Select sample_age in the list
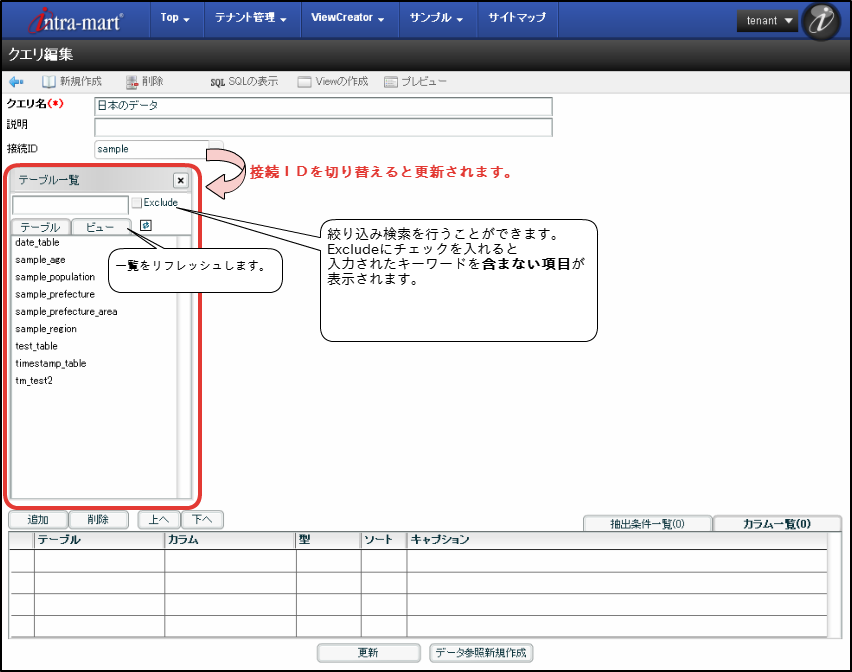This screenshot has width=852, height=672. point(40,260)
